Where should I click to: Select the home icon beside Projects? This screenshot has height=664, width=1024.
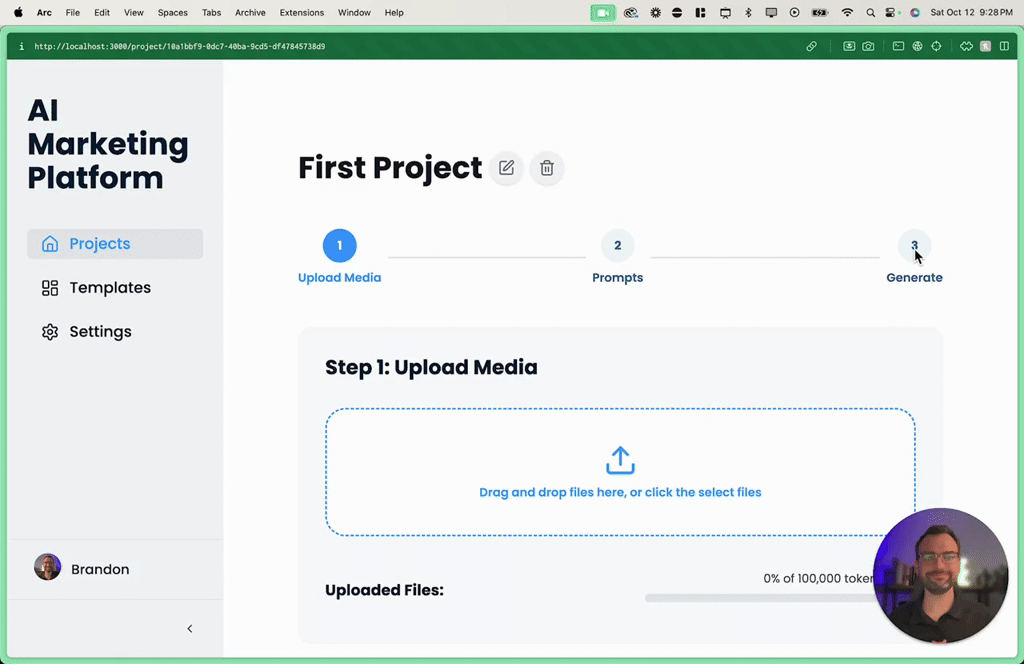49,243
